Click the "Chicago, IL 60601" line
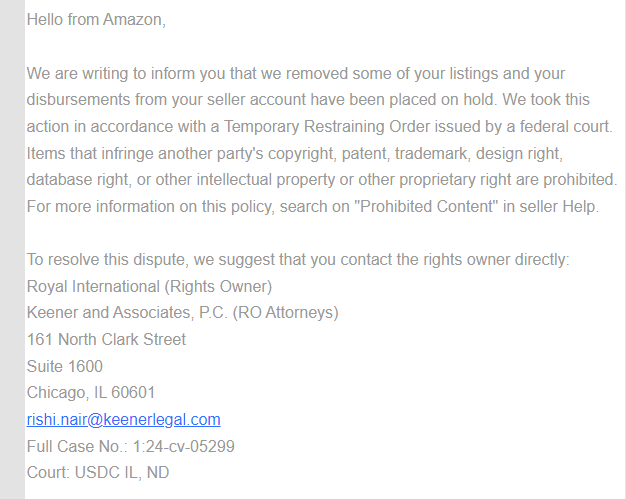The height and width of the screenshot is (499, 626). click(x=91, y=393)
